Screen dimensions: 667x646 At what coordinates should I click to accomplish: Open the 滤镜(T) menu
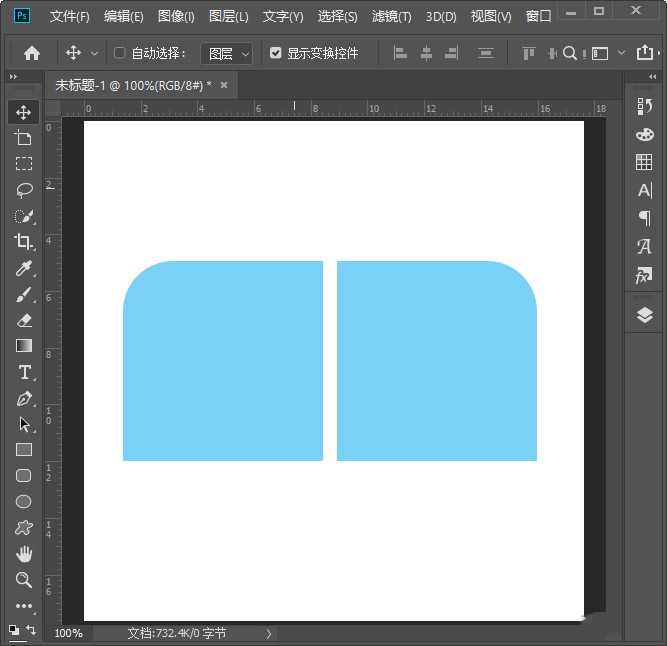point(391,17)
